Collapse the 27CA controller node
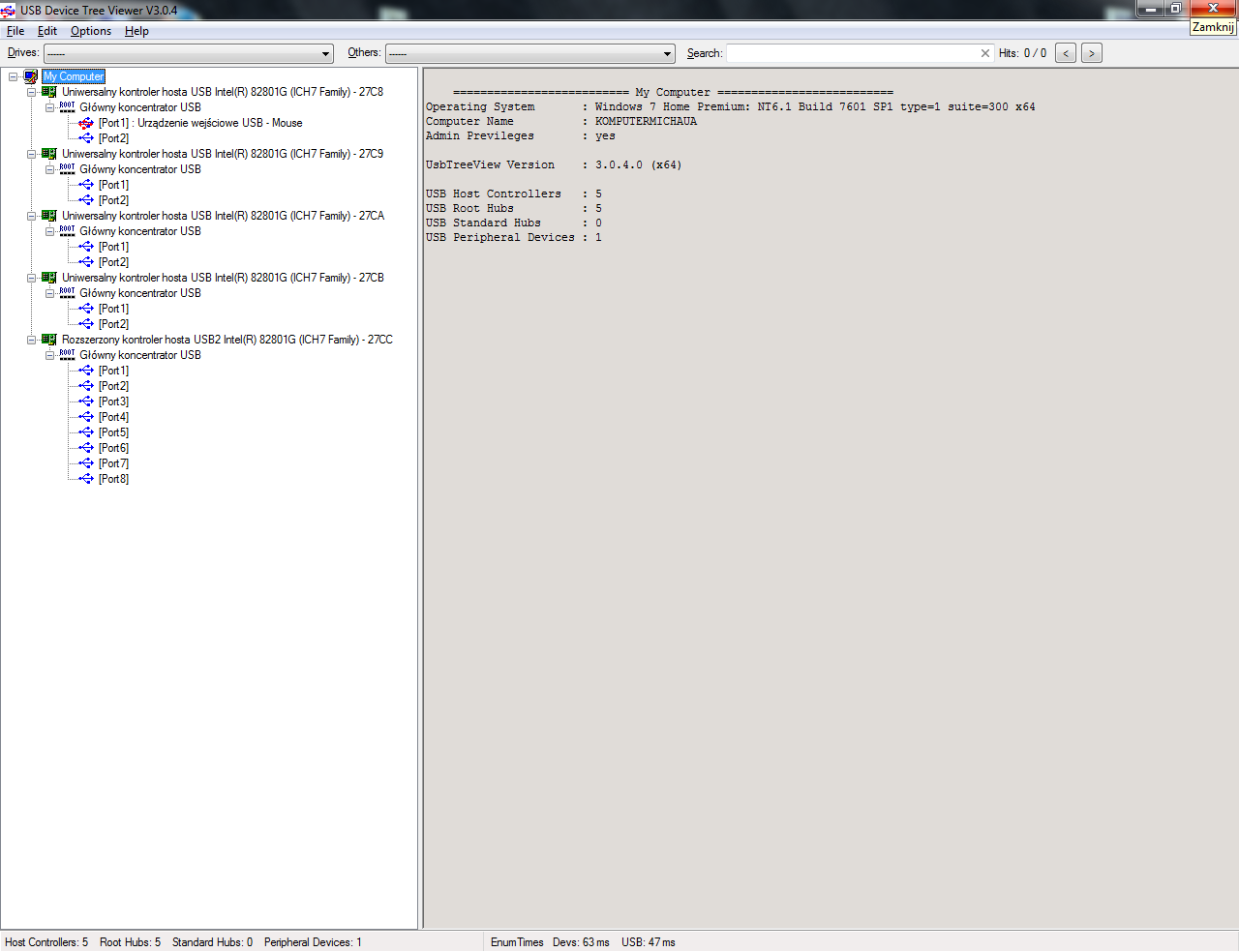 [x=32, y=216]
